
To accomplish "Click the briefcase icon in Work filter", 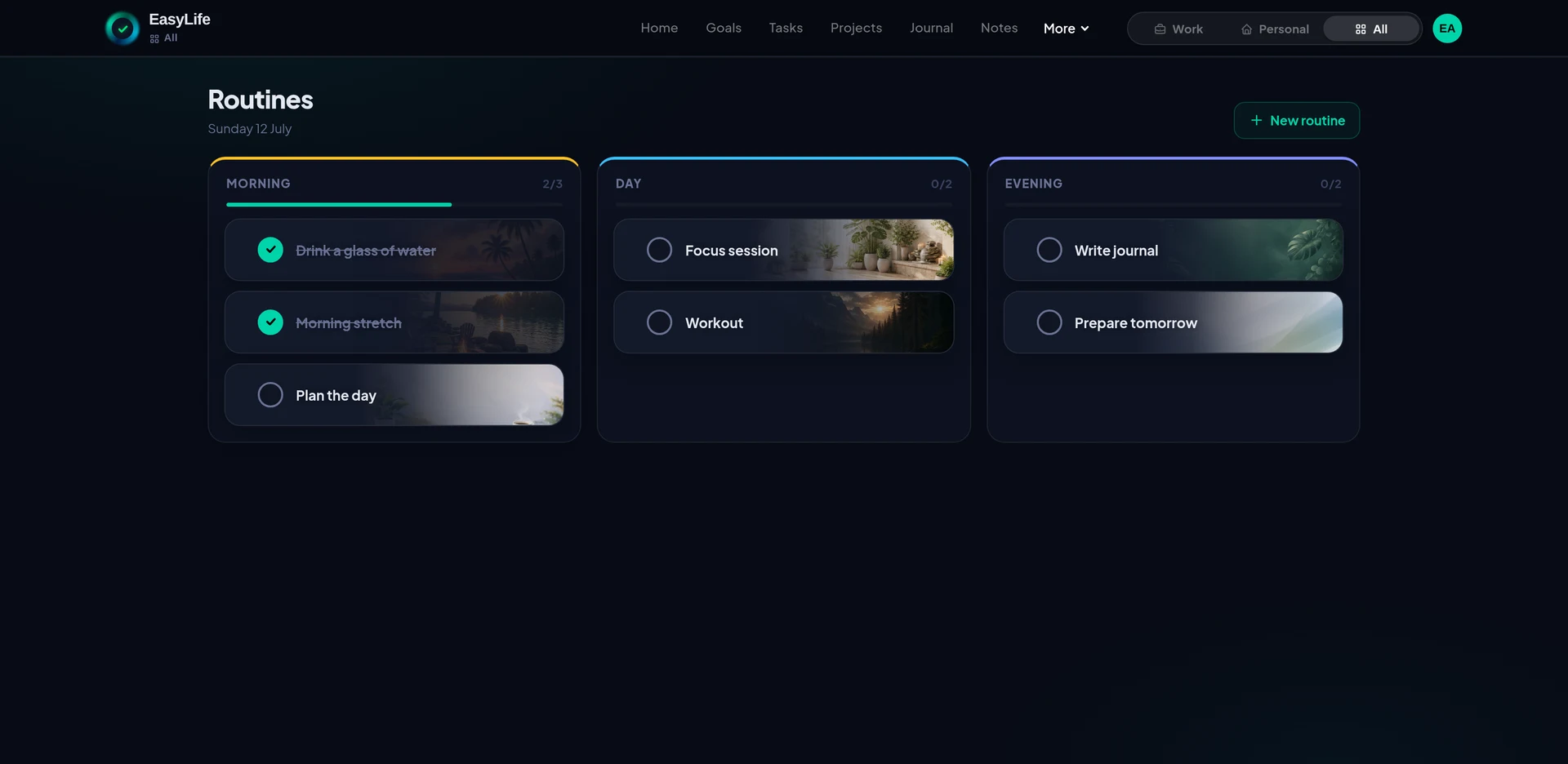I will [x=1160, y=29].
